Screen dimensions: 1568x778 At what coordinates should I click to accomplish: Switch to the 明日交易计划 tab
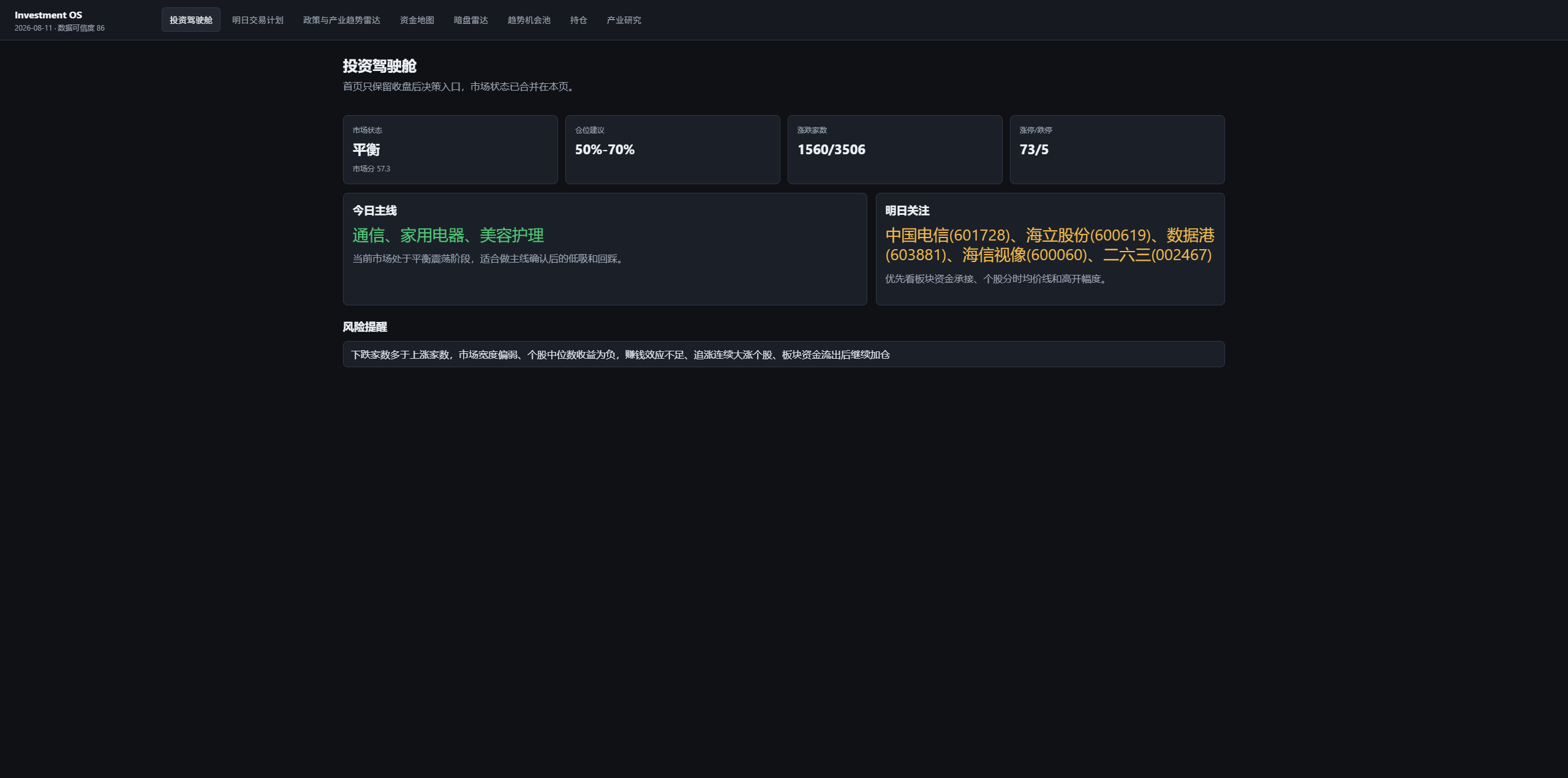pyautogui.click(x=257, y=20)
